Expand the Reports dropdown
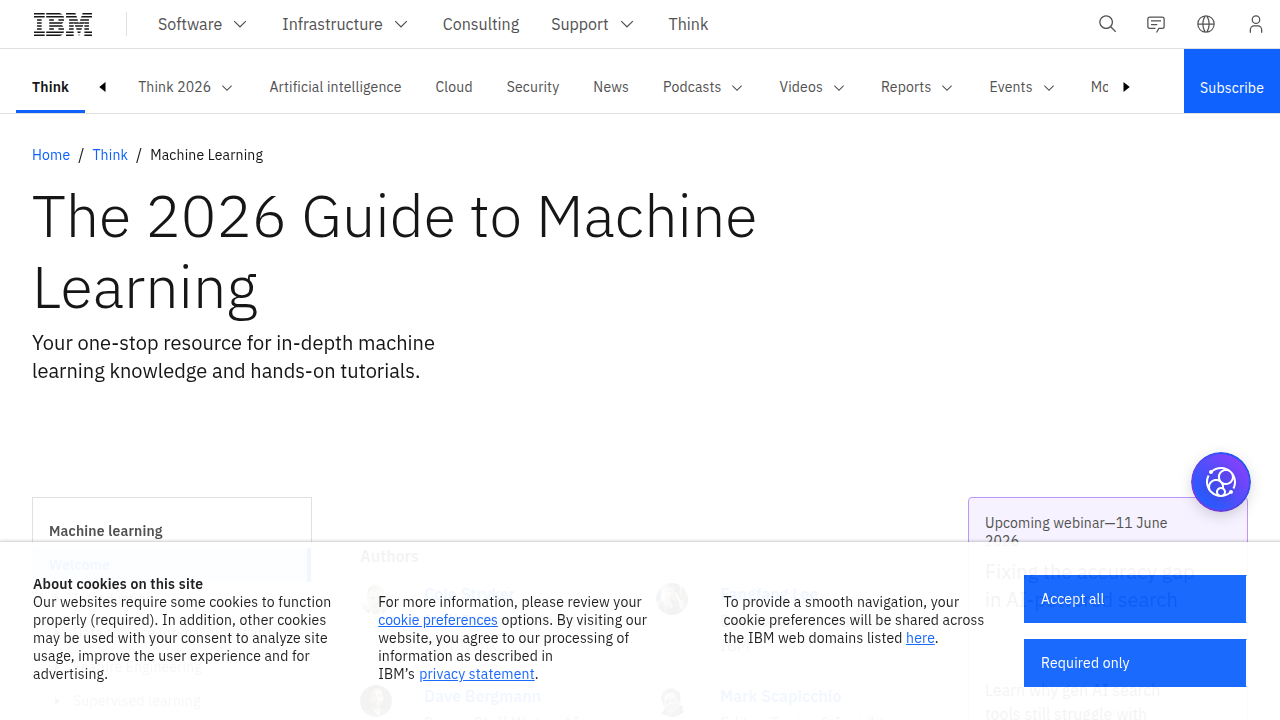This screenshot has width=1280, height=720. coord(917,87)
